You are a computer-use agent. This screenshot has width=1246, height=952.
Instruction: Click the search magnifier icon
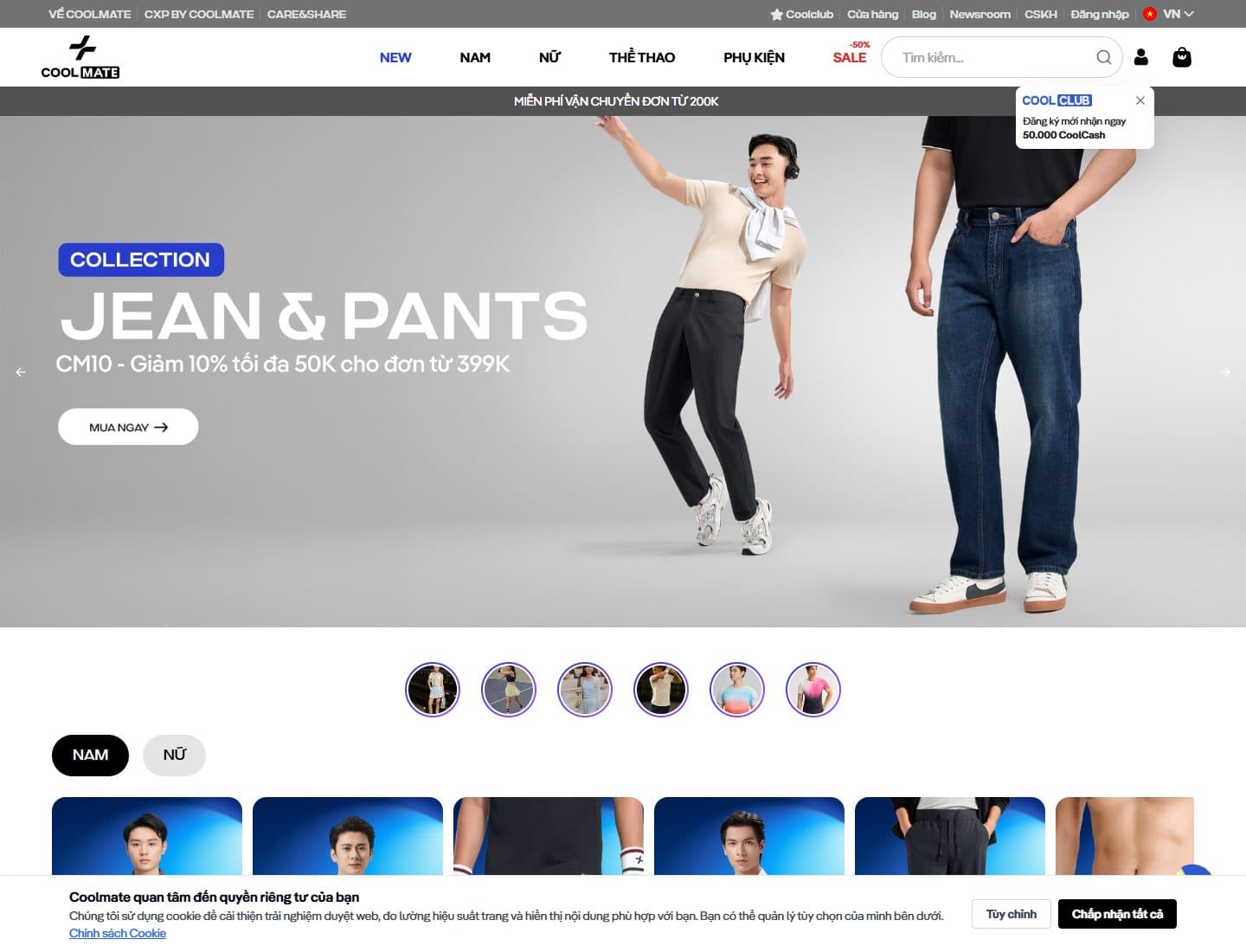pos(1103,57)
